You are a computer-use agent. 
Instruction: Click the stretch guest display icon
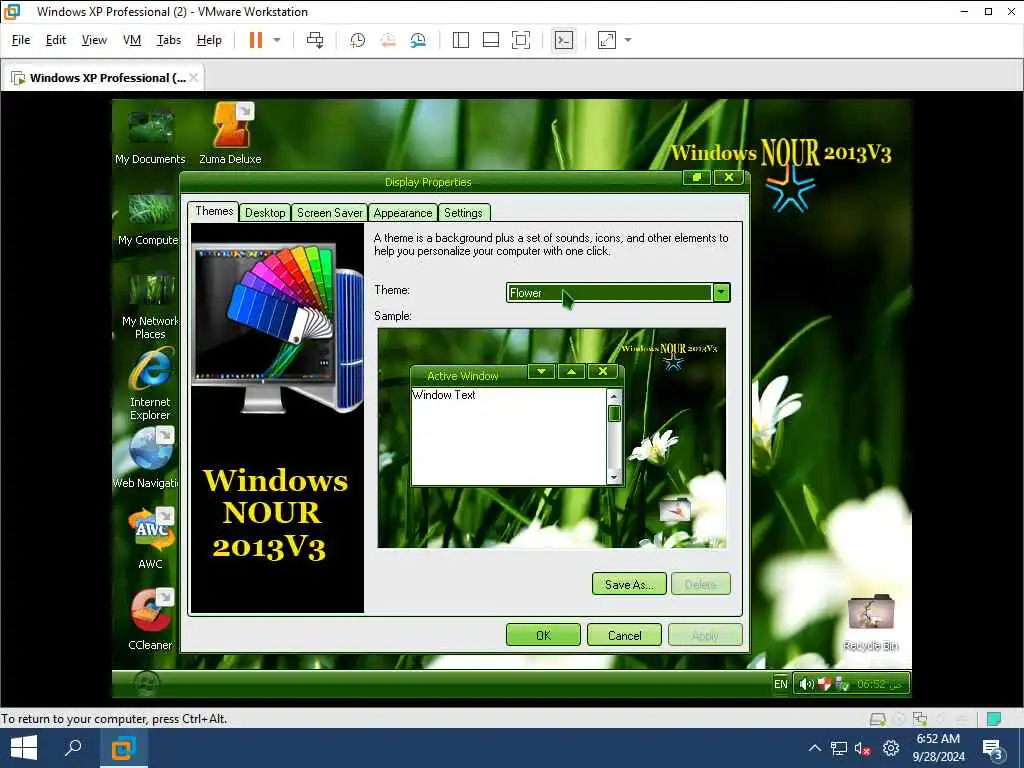tap(607, 40)
